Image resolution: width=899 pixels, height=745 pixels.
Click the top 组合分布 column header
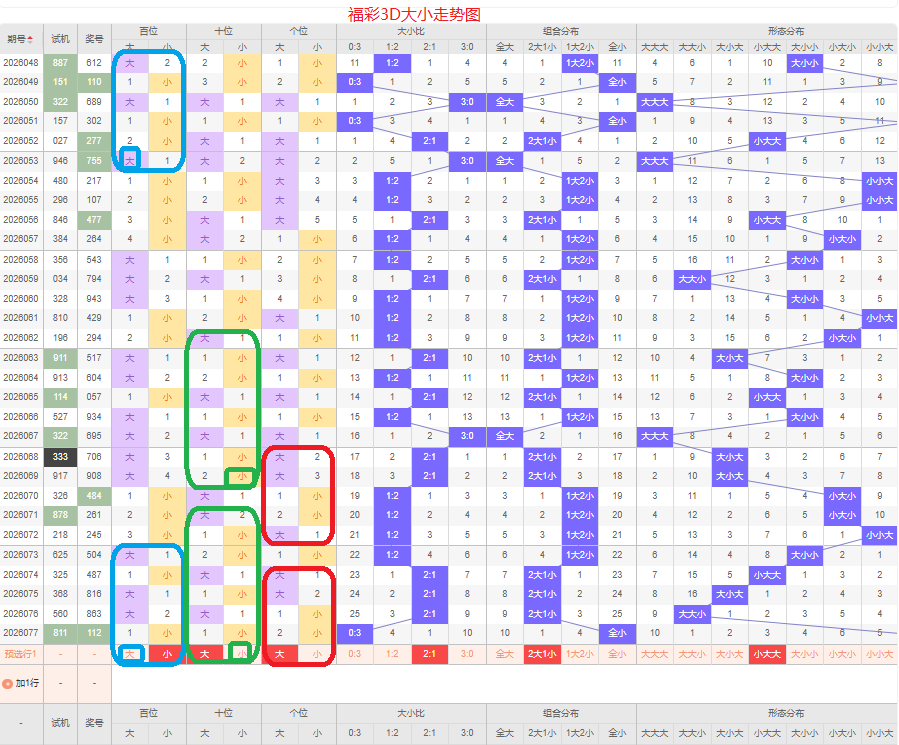point(561,31)
